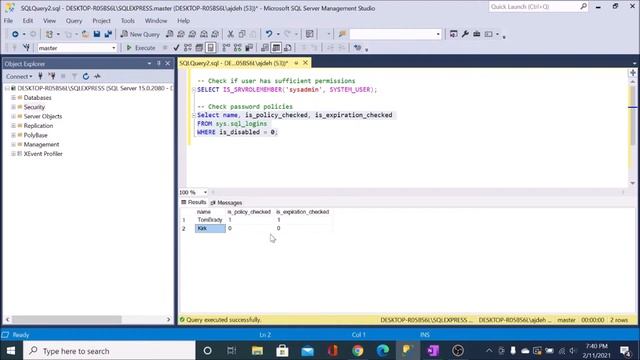Click the Find in Files icon

pyautogui.click(x=342, y=34)
